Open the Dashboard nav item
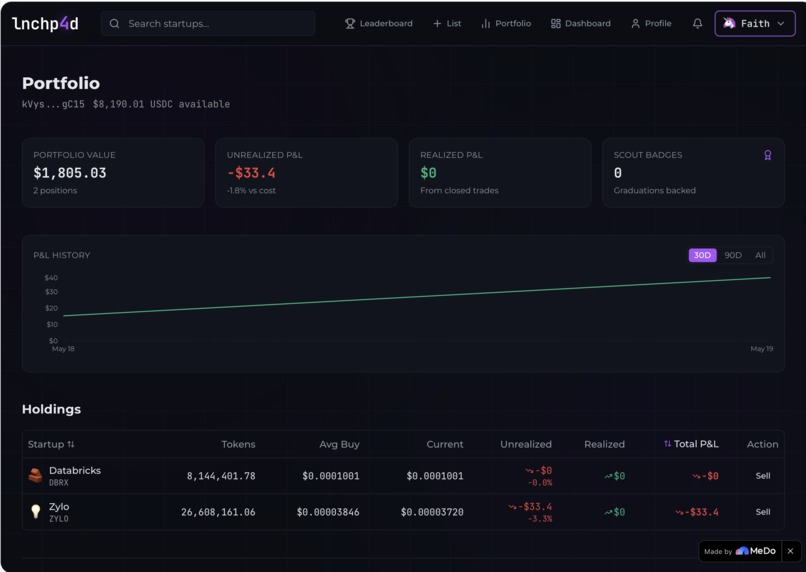Viewport: 806px width, 572px height. (581, 24)
